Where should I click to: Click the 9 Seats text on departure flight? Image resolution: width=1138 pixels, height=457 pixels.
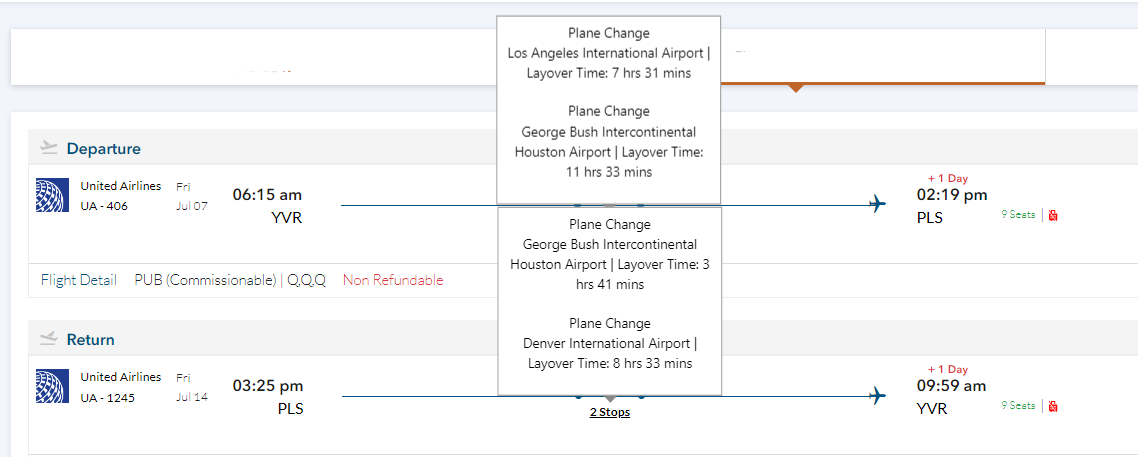click(1018, 215)
